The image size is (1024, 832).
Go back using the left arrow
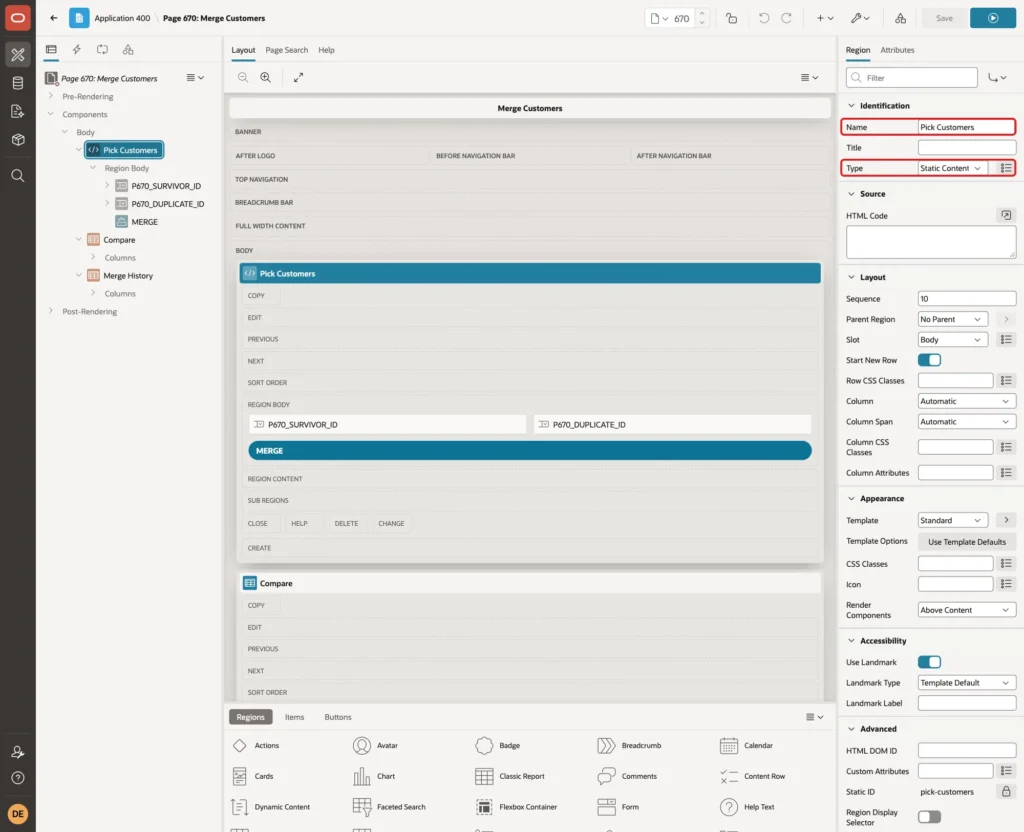coord(54,18)
